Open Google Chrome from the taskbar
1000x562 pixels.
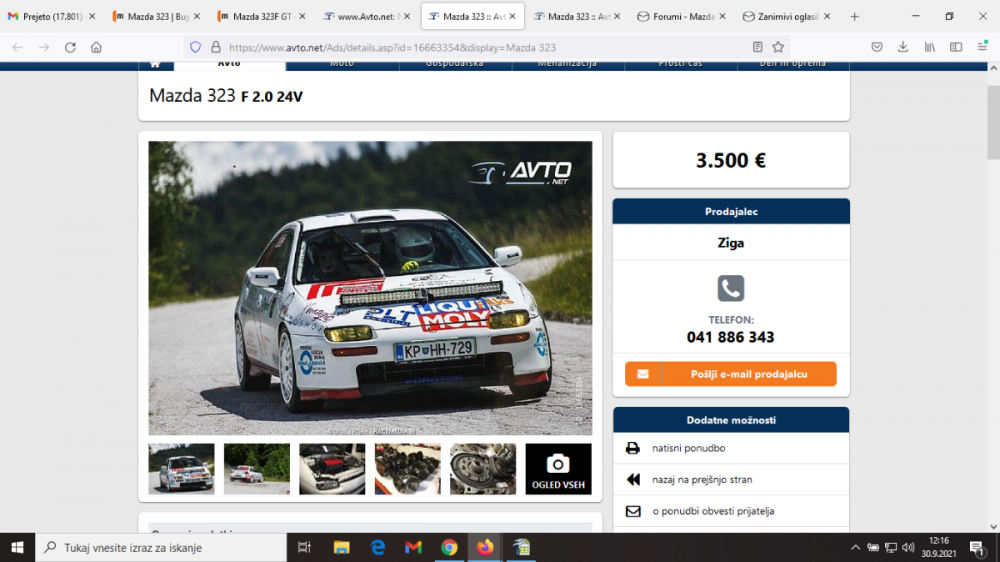449,547
